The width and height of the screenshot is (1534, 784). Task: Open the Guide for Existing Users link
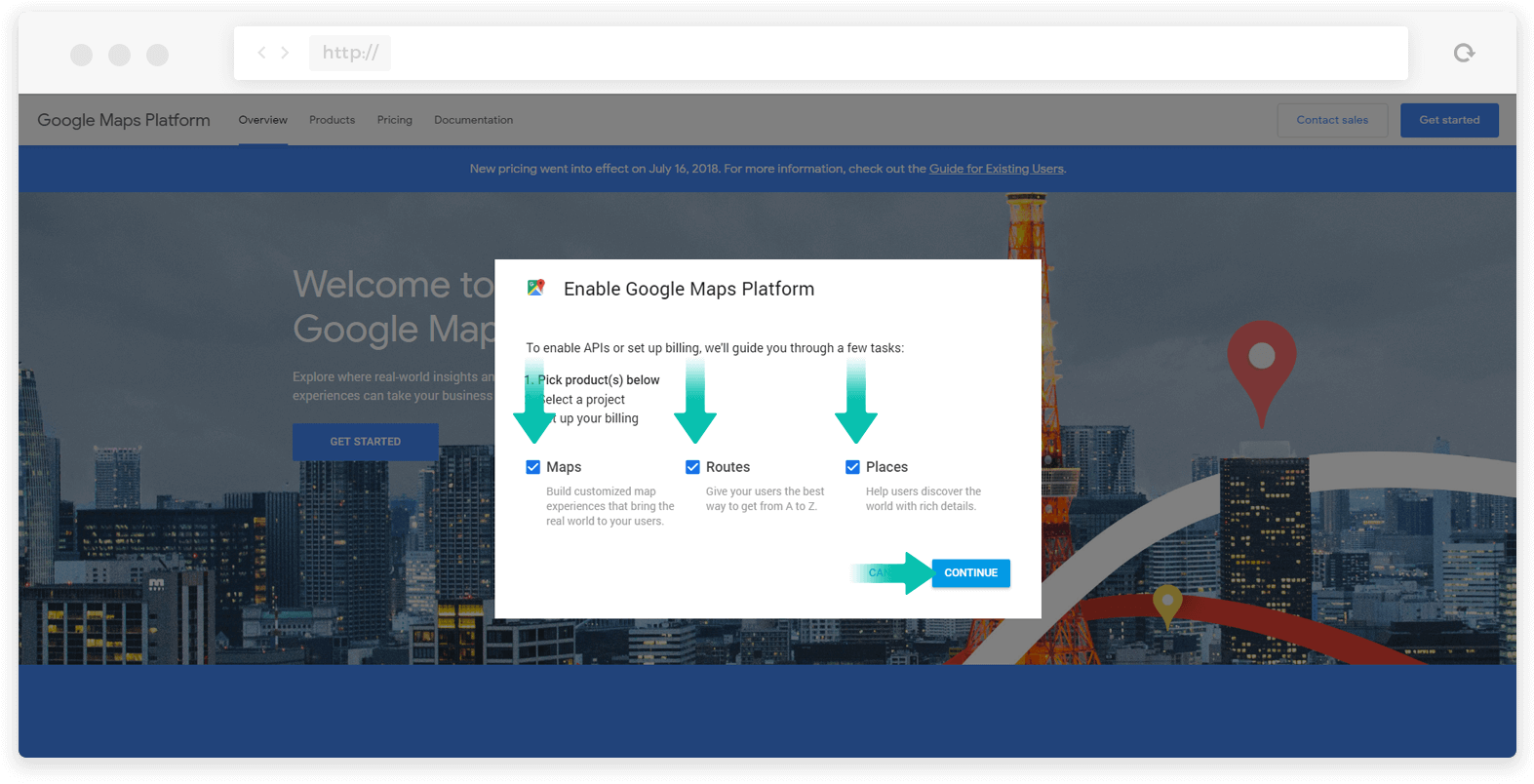[996, 169]
